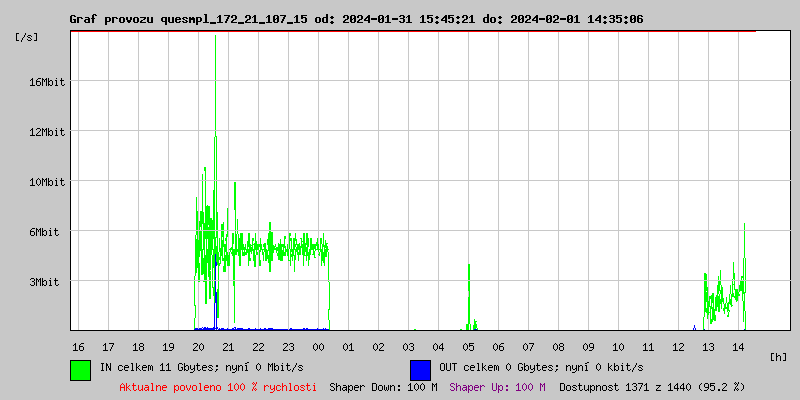Viewport: 800px width, 400px height.
Task: Click the [h] hour unit label
Action: point(779,356)
